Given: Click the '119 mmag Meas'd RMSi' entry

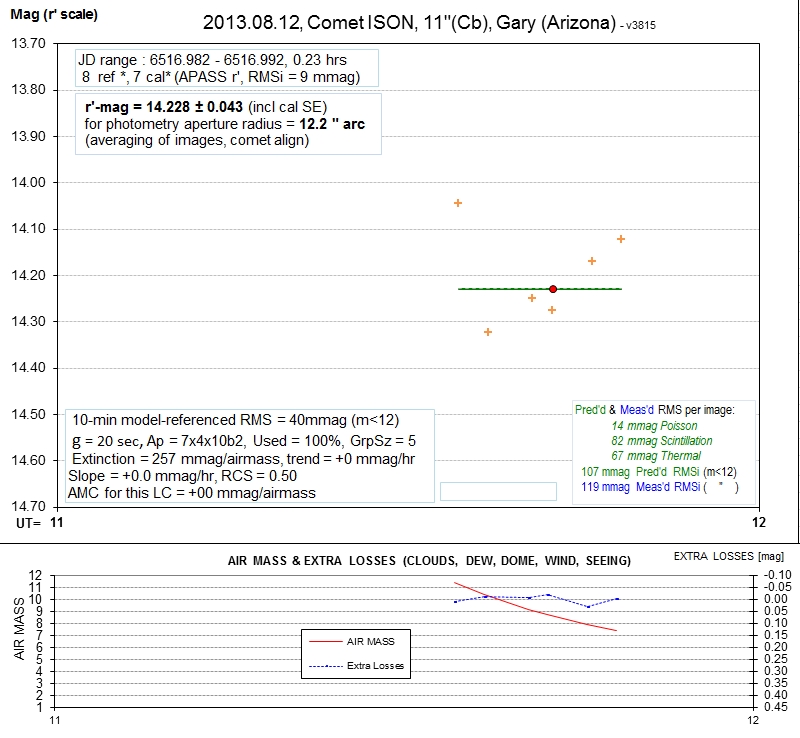Looking at the screenshot, I should pyautogui.click(x=660, y=487).
